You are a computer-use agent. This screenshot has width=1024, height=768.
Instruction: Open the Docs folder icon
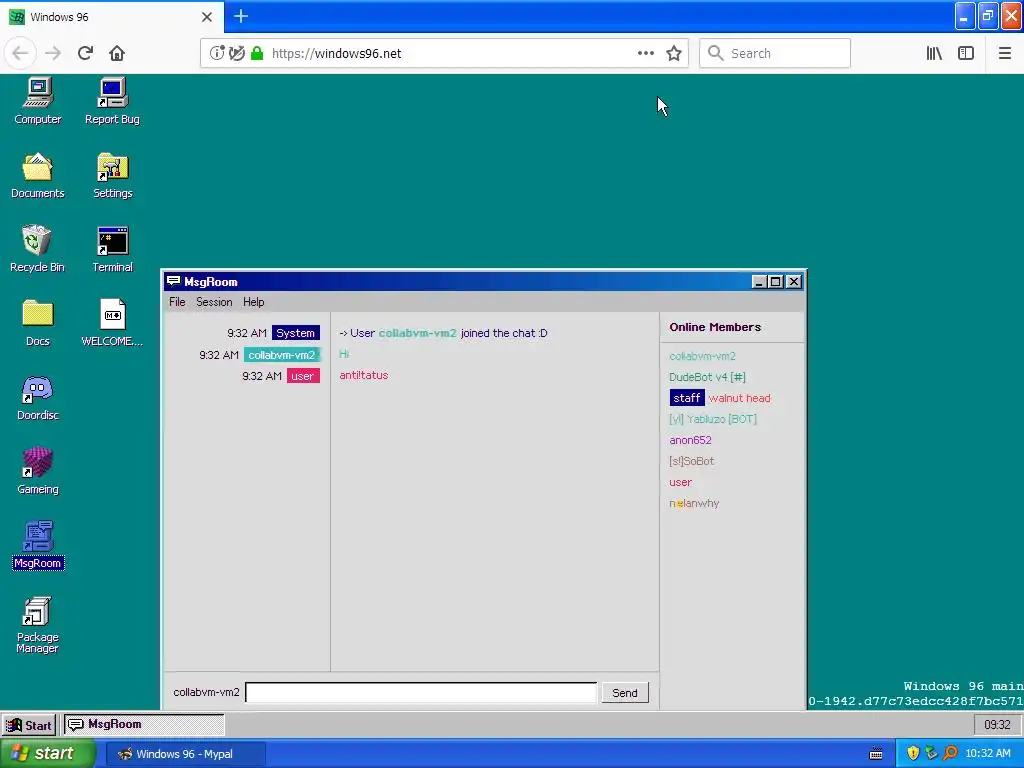pyautogui.click(x=38, y=323)
